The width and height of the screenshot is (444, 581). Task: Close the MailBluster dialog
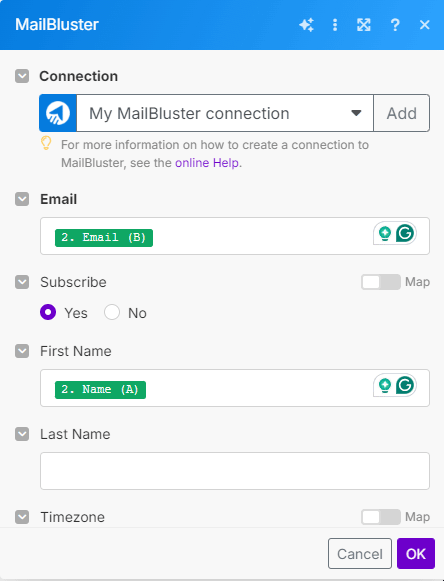click(424, 25)
